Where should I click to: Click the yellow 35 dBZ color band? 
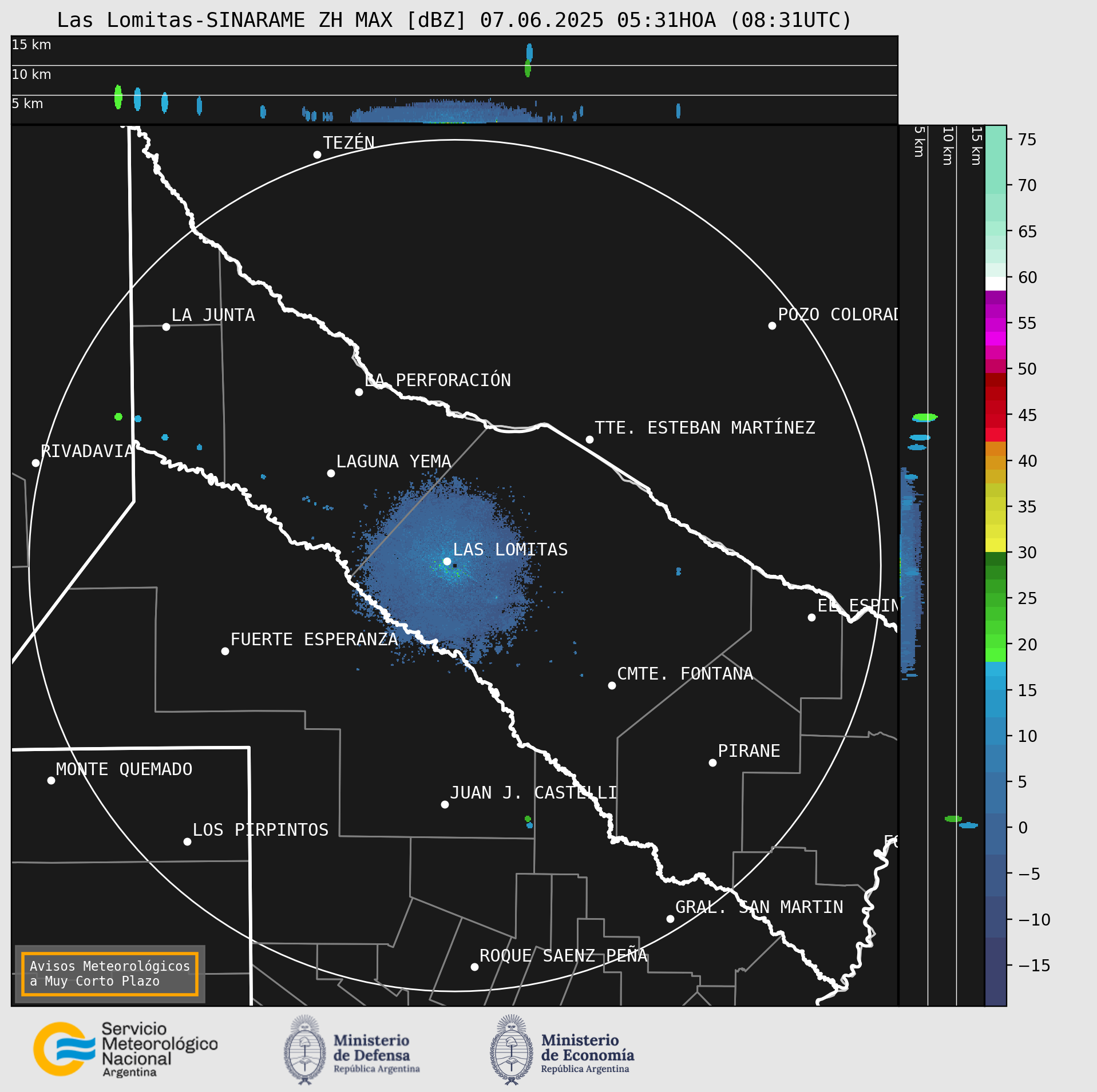tap(996, 504)
